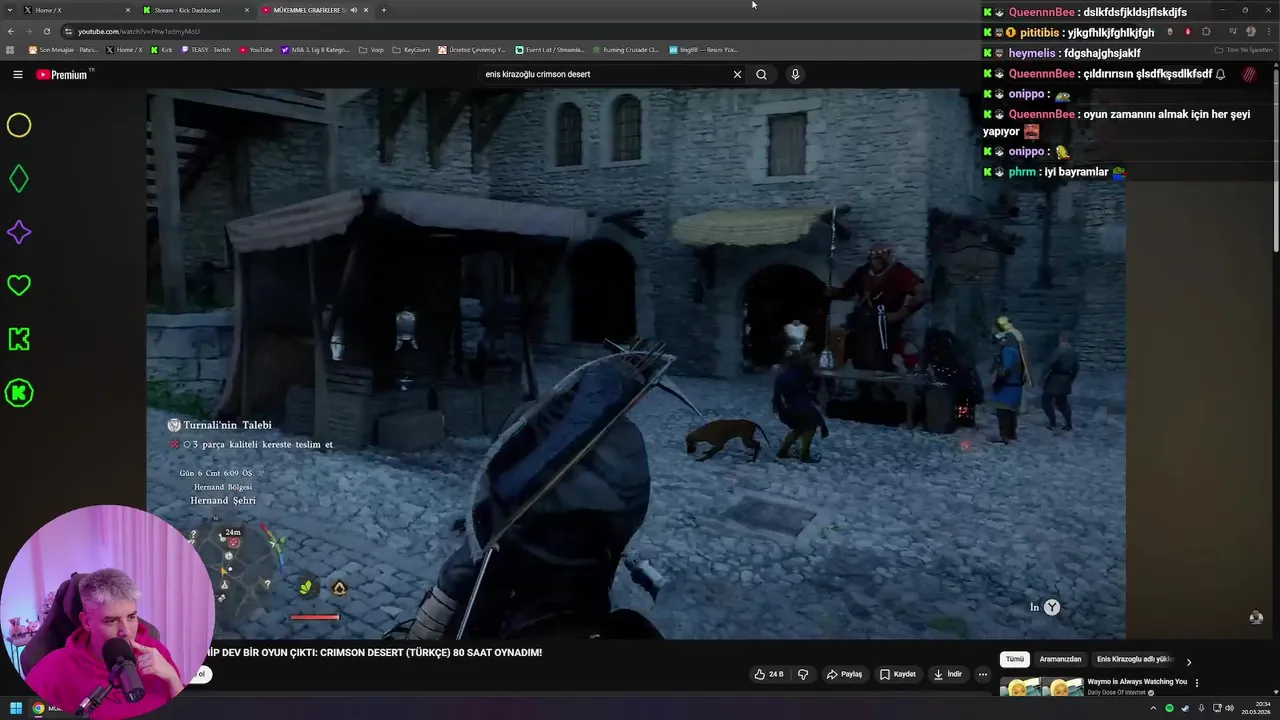Screen dimensions: 1280x720
Task: Open the 'Waymo is Always Watching You' title link
Action: pos(1137,682)
